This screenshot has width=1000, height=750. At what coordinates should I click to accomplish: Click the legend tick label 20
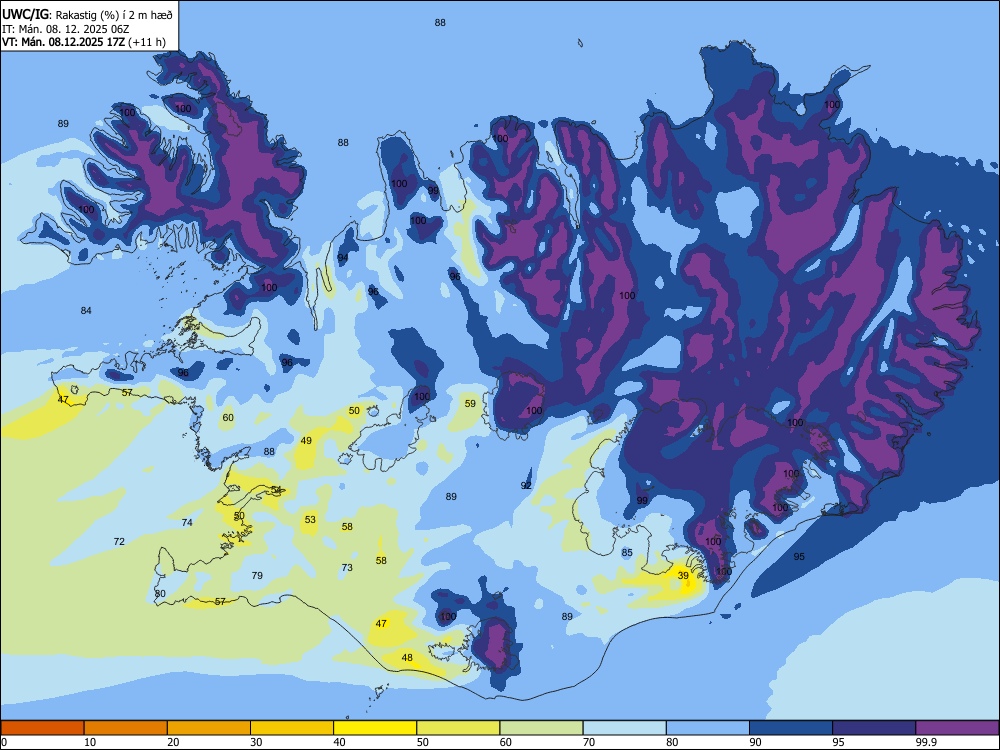coord(173,742)
